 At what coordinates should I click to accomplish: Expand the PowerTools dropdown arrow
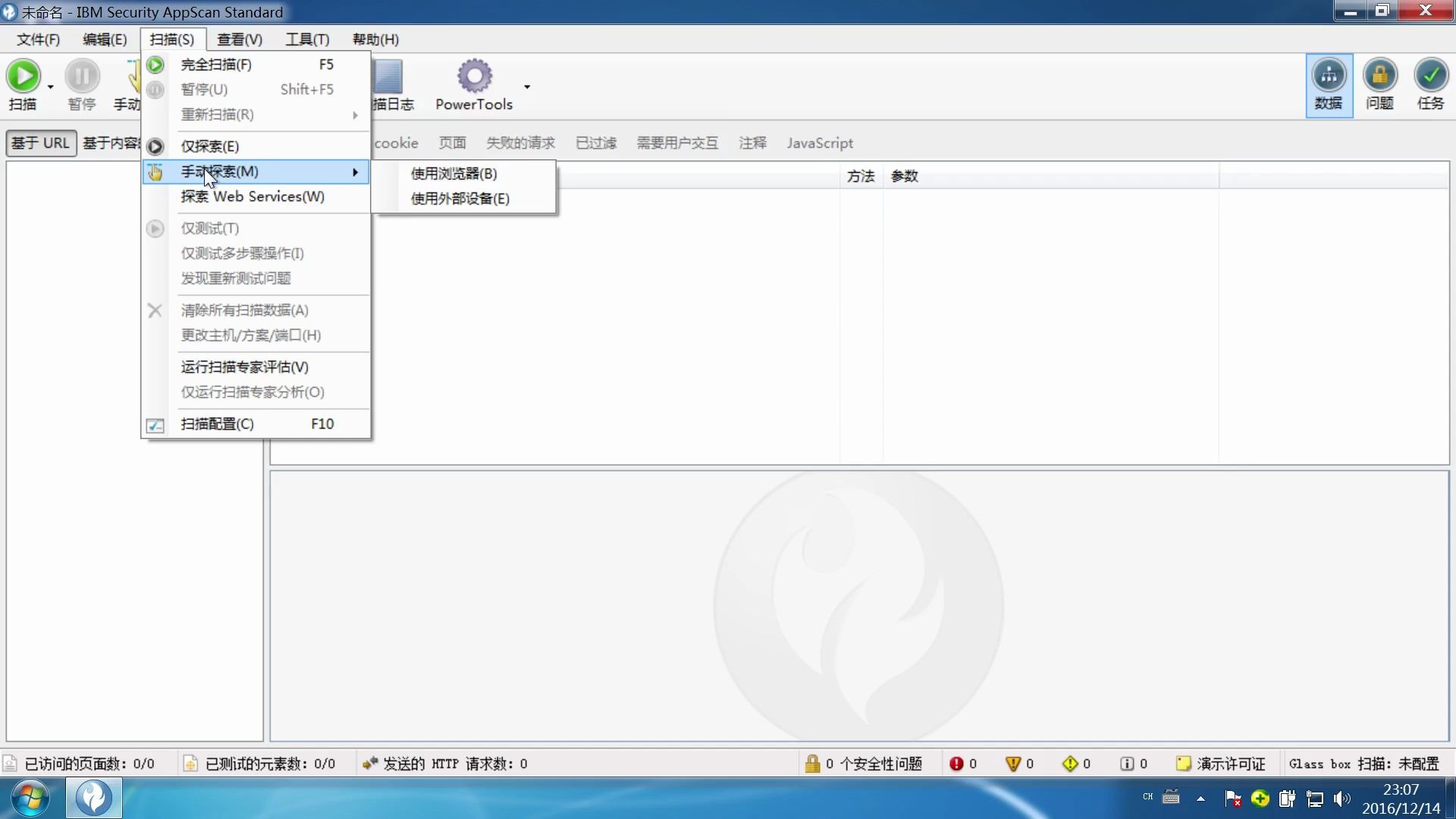[527, 86]
